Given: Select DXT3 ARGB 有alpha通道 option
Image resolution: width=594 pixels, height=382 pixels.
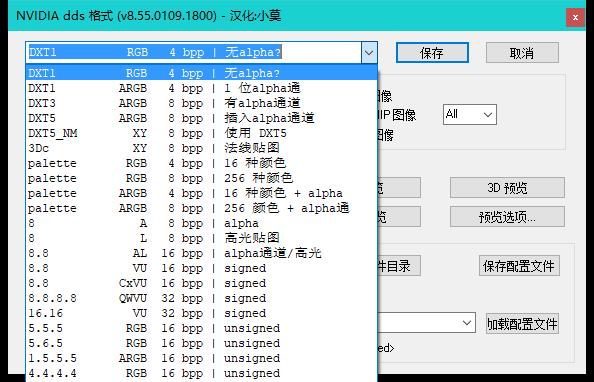Looking at the screenshot, I should (202, 103).
